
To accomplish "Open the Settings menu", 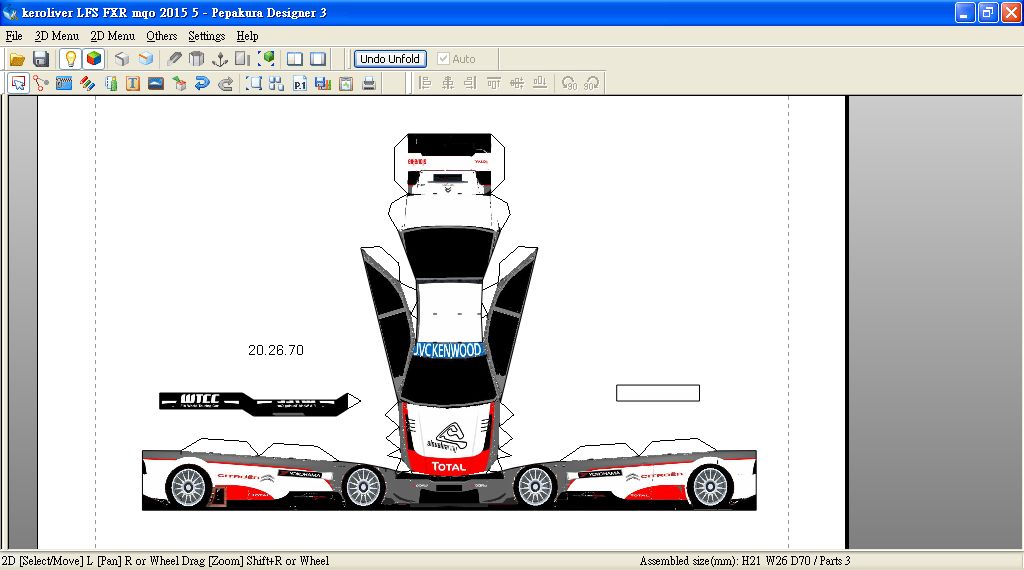I will pos(206,36).
